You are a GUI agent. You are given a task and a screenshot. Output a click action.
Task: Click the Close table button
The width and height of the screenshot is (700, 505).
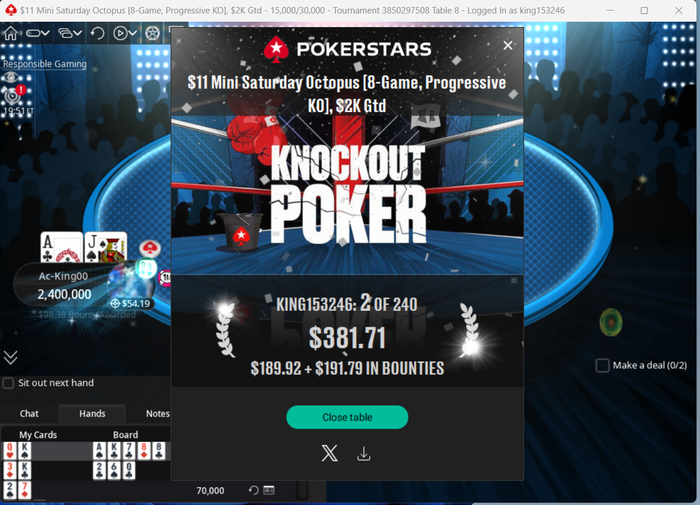click(x=347, y=417)
